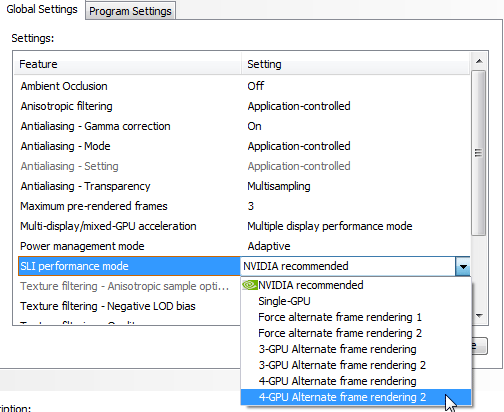This screenshot has width=504, height=412.
Task: Select Single-GPU option
Action: coord(356,301)
